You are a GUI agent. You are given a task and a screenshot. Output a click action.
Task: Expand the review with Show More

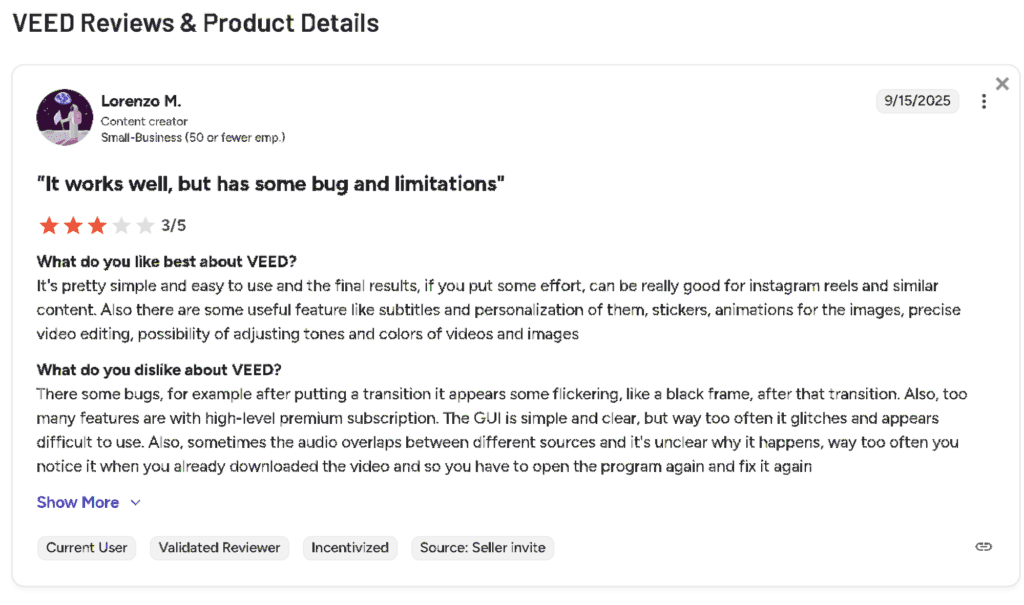pos(78,502)
